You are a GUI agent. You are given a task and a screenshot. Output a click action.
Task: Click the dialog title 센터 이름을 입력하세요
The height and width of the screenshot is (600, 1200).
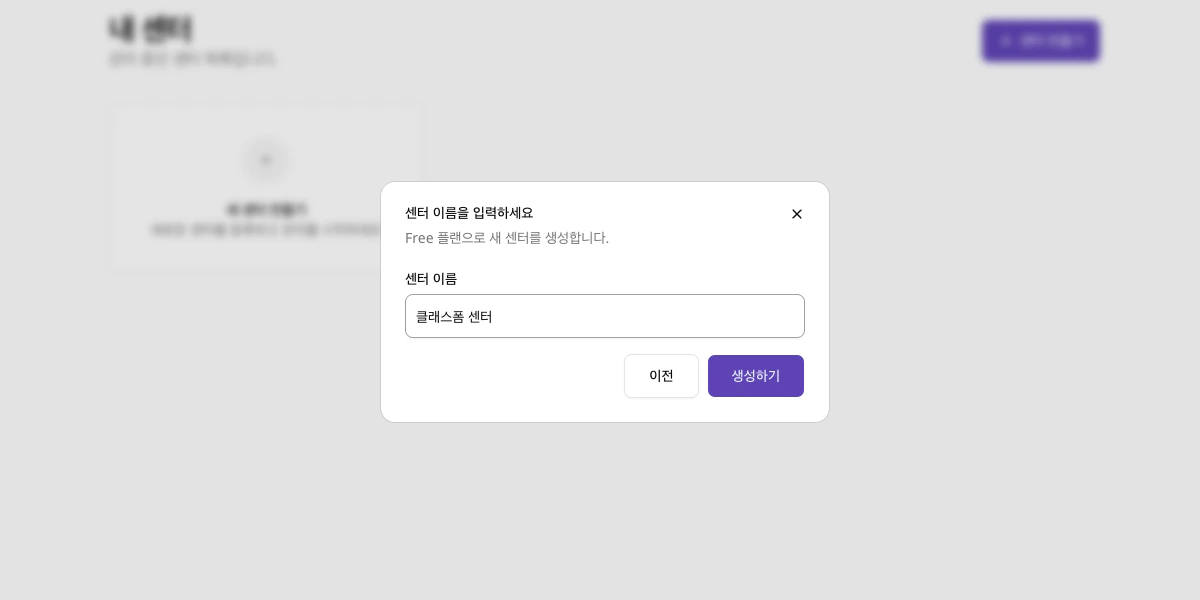tap(469, 213)
